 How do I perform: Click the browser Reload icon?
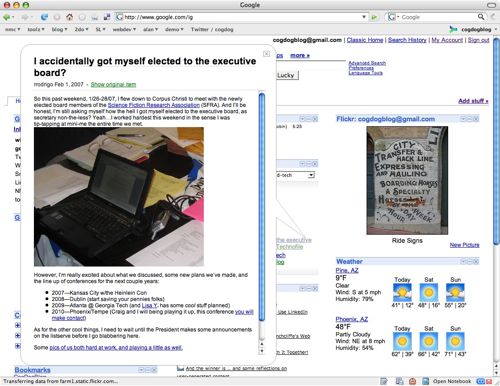[44, 17]
